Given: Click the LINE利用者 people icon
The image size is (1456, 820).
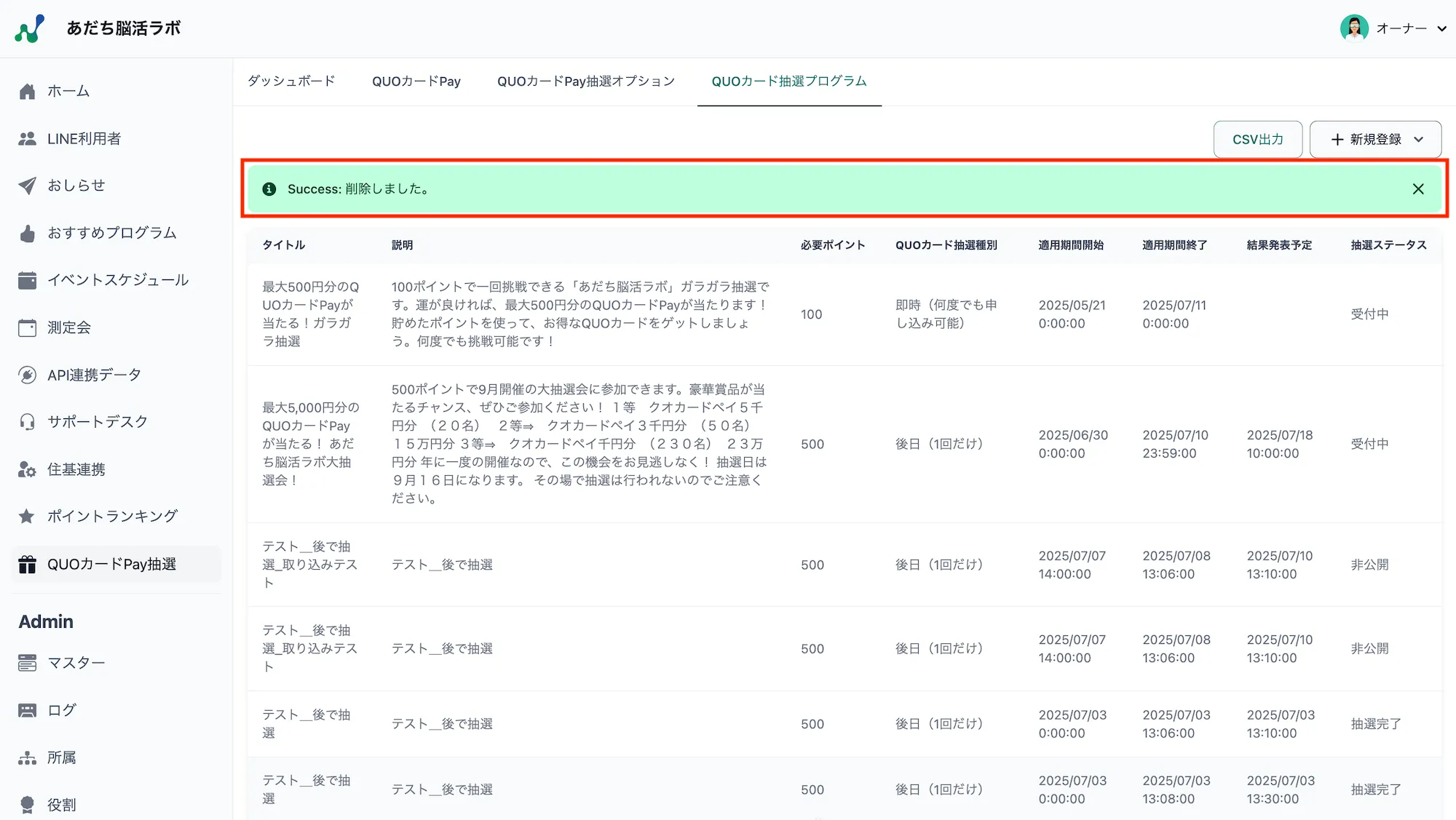Looking at the screenshot, I should [x=27, y=138].
